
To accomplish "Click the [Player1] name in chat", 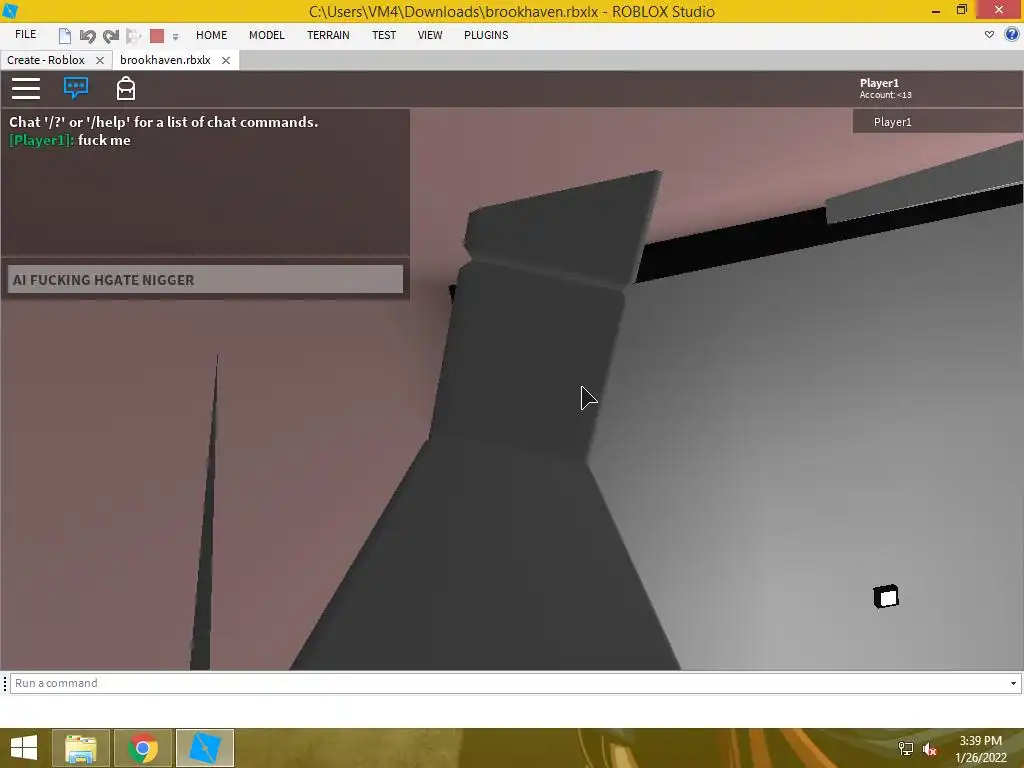I will [x=42, y=140].
